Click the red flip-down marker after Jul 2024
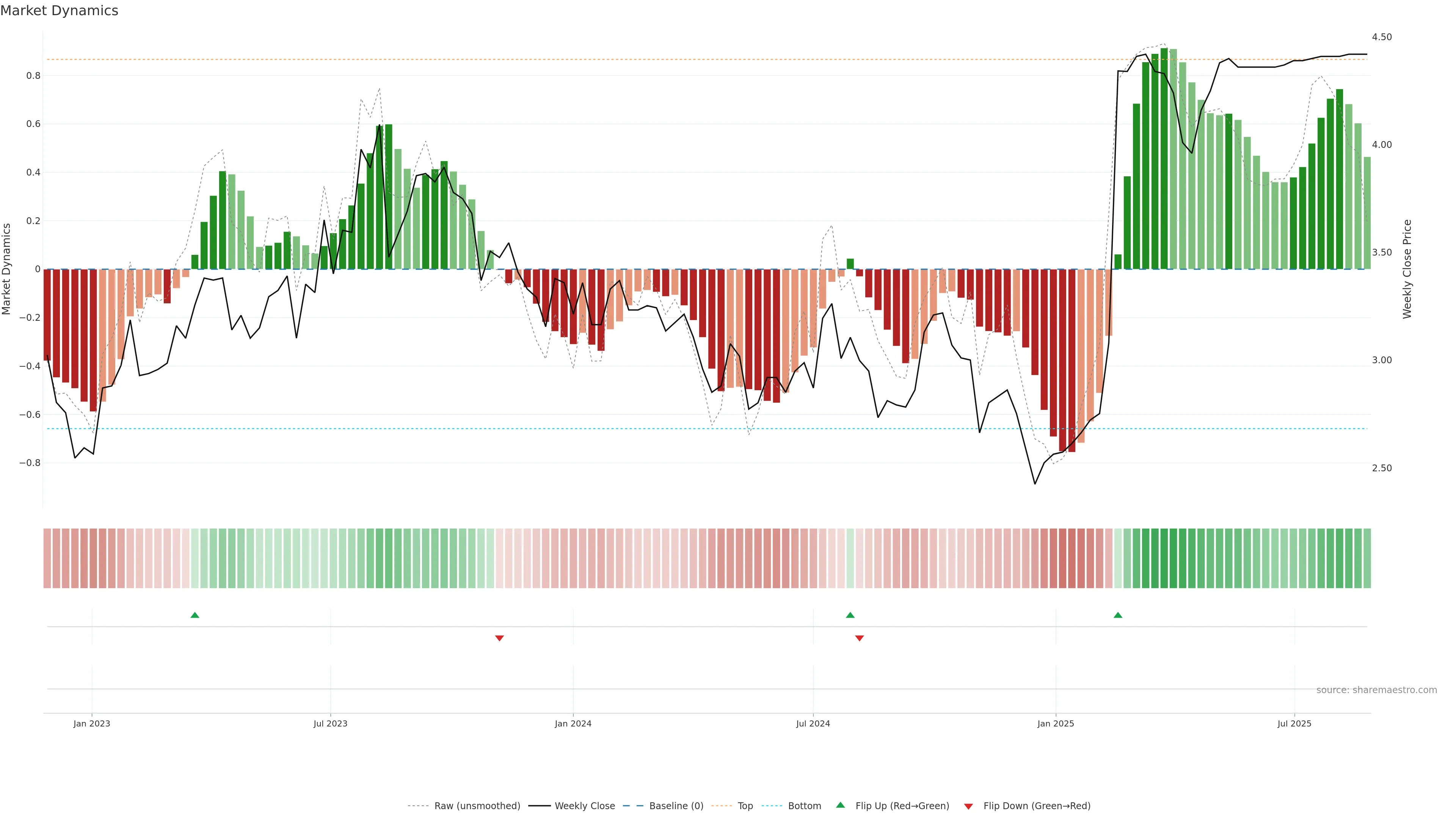This screenshot has width=1456, height=819. click(x=859, y=638)
